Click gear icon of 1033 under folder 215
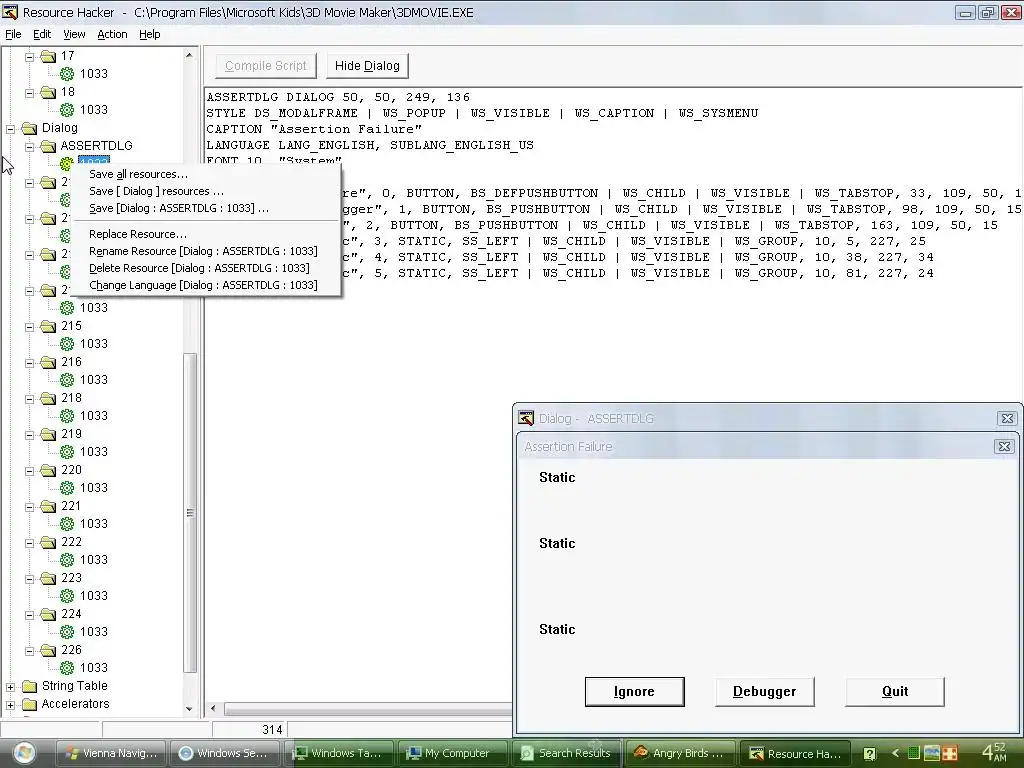The height and width of the screenshot is (768, 1024). tap(67, 344)
